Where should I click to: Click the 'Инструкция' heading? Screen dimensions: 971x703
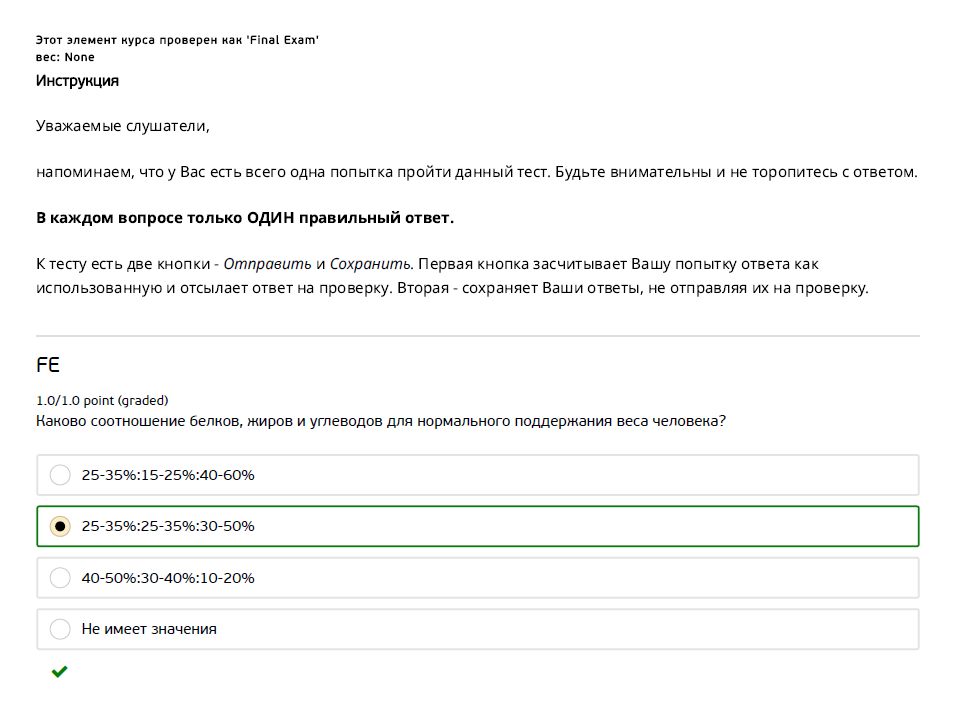click(x=77, y=81)
